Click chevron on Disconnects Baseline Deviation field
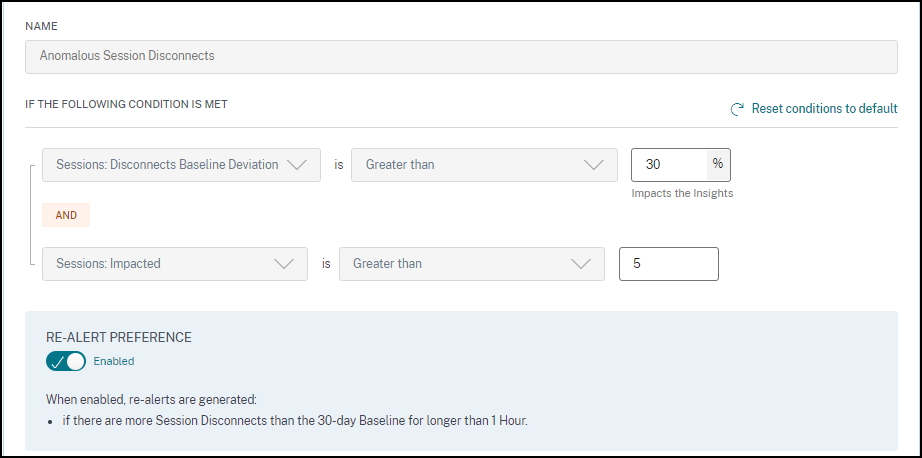The height and width of the screenshot is (458, 922). [x=297, y=165]
